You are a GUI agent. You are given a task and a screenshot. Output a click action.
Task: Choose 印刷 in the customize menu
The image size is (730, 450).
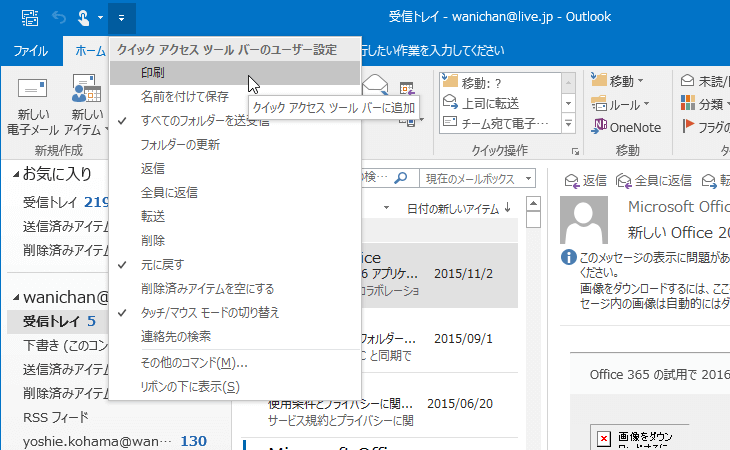click(235, 73)
